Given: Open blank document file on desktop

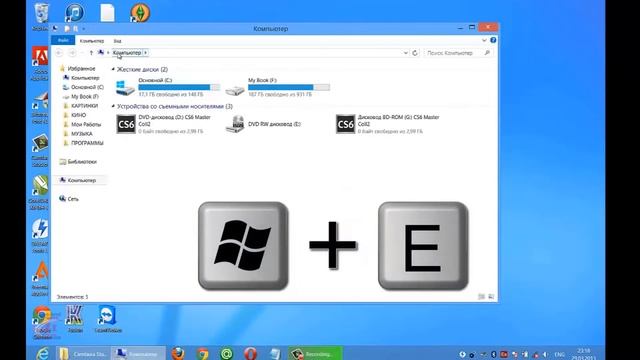Looking at the screenshot, I should [107, 12].
